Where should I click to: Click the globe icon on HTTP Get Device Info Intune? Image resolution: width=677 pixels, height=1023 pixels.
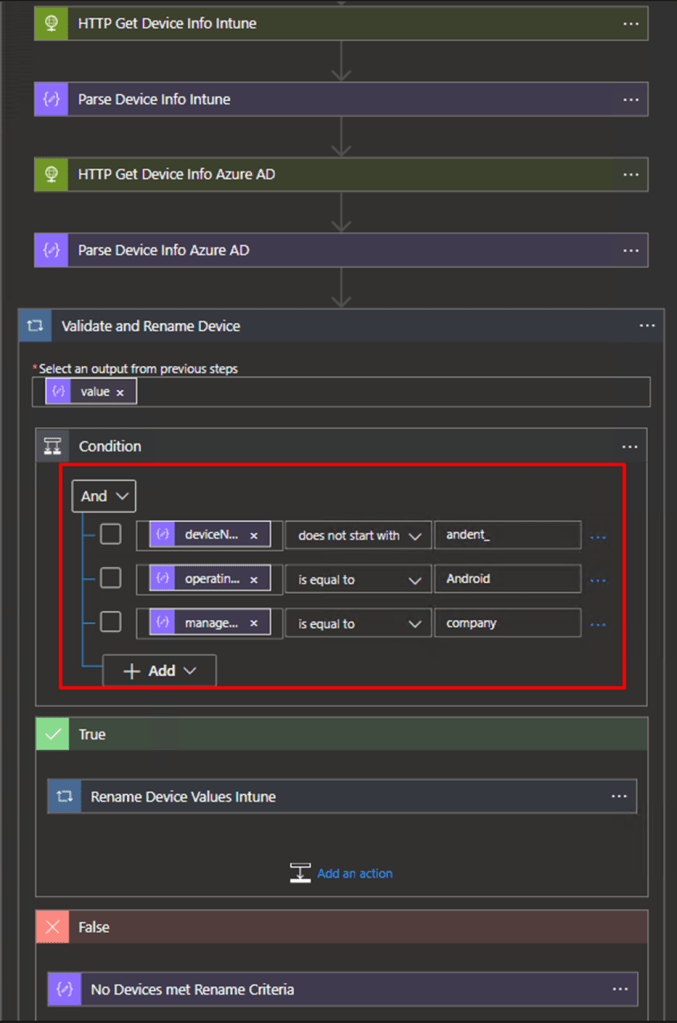51,21
